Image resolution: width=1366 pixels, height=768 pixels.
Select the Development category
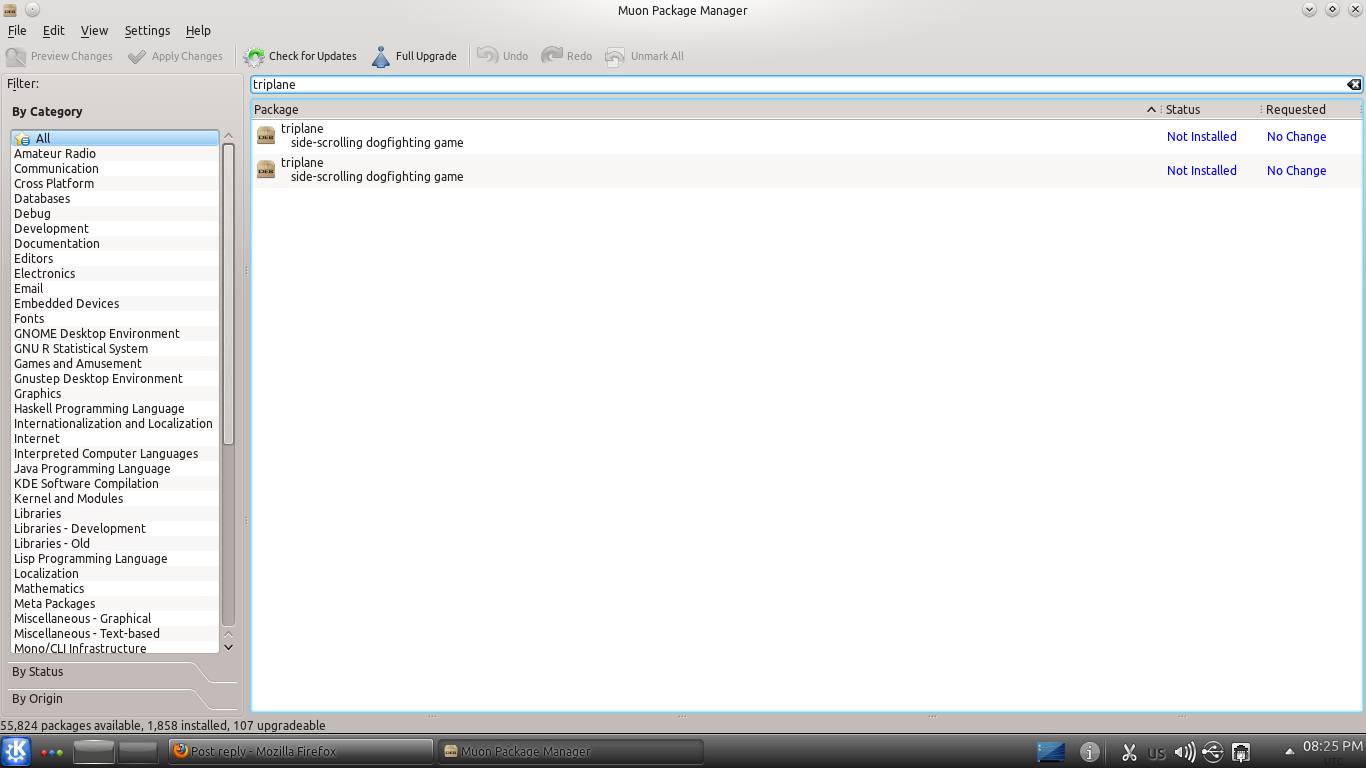pyautogui.click(x=51, y=229)
